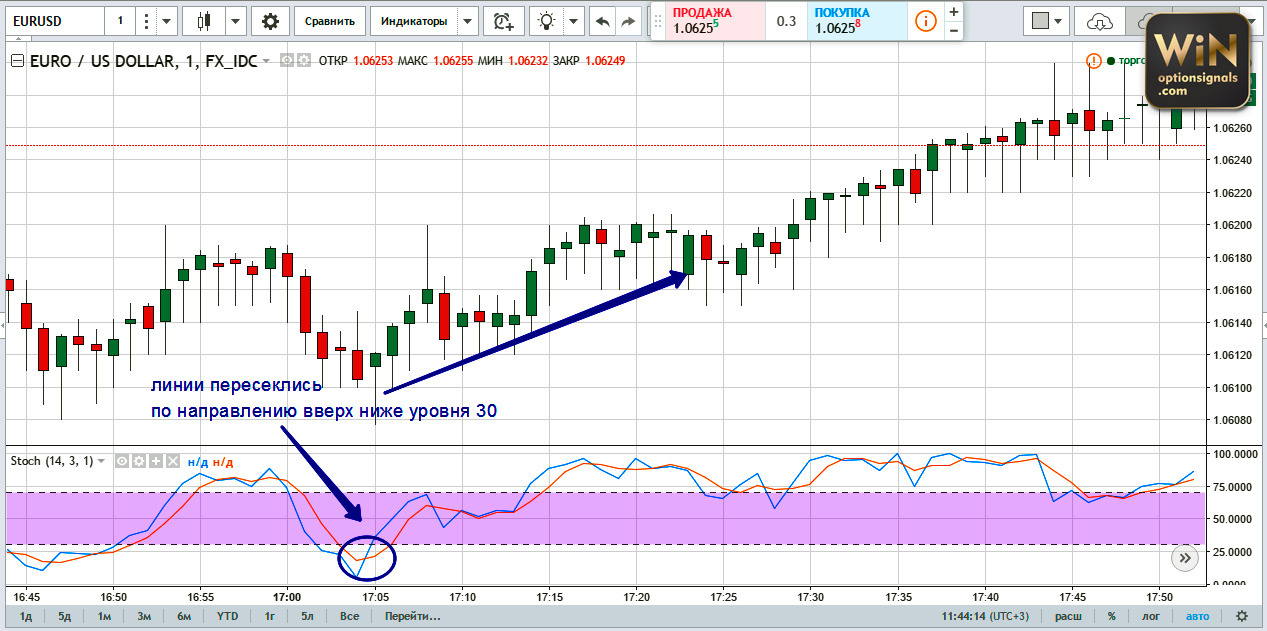The width and height of the screenshot is (1267, 631).
Task: Open bottom-right chart settings gear
Action: [1242, 616]
